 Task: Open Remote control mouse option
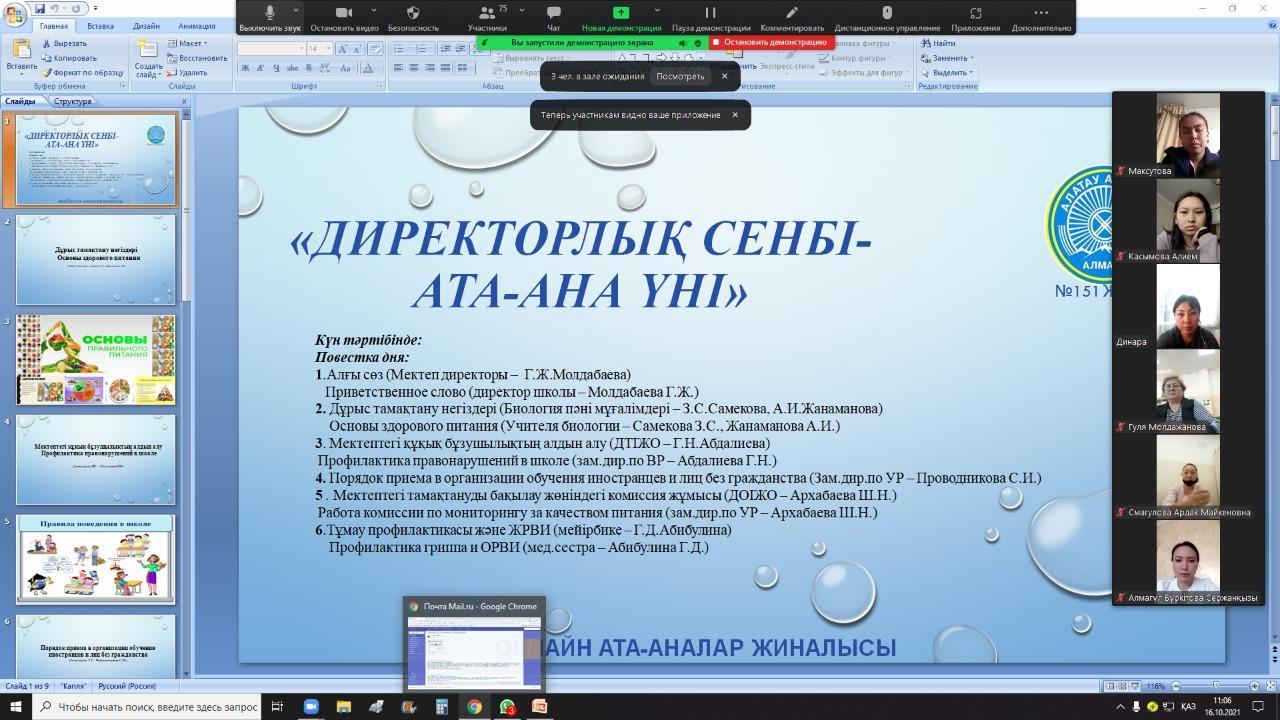coord(886,14)
